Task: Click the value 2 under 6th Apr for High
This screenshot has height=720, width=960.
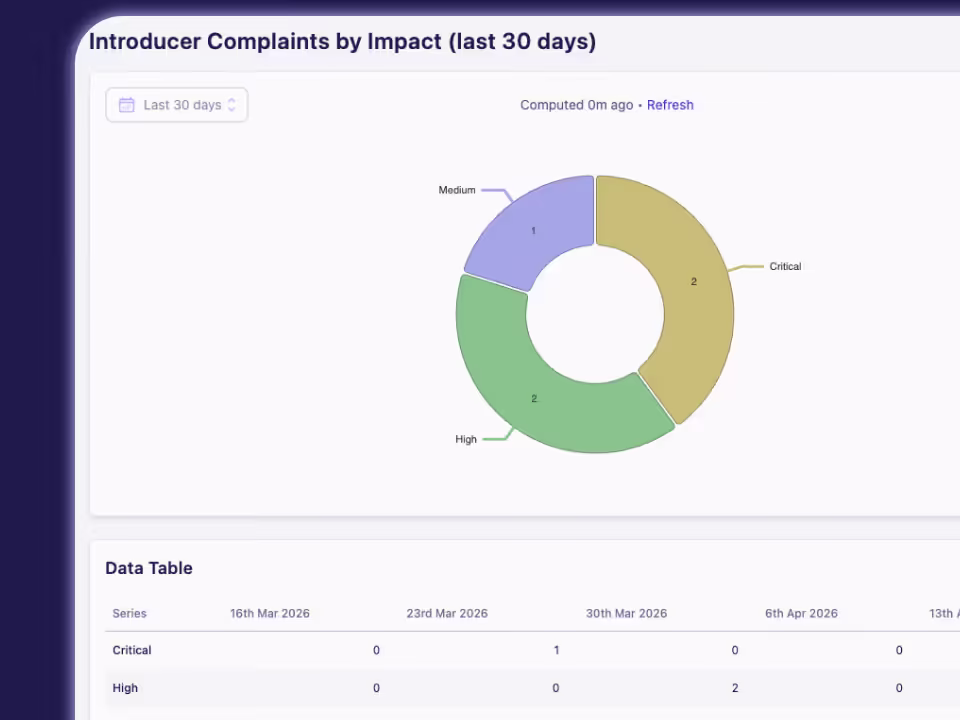Action: pyautogui.click(x=735, y=688)
